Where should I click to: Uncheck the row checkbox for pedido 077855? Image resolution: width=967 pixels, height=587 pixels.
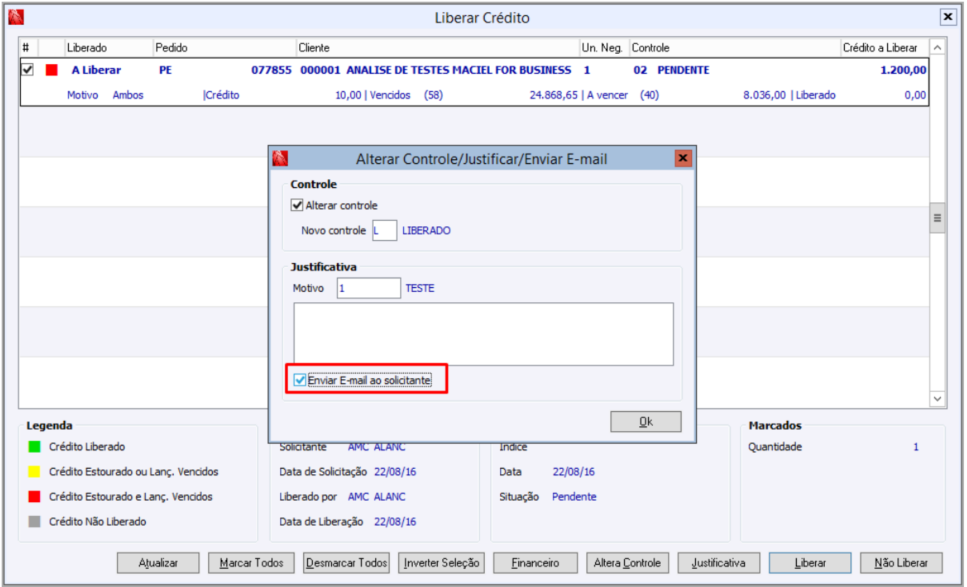pyautogui.click(x=28, y=70)
